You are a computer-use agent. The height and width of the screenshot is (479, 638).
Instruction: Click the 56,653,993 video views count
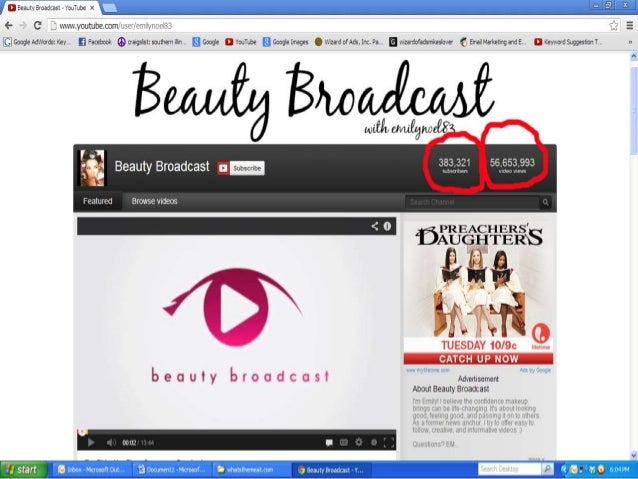(x=512, y=165)
